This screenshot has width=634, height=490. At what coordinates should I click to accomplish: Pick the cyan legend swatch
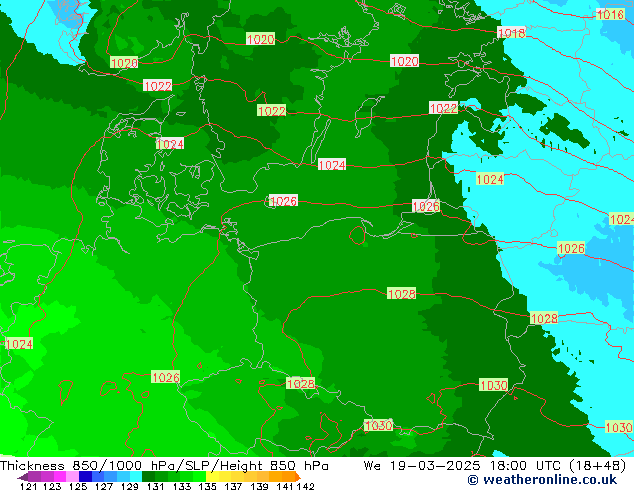click(136, 476)
